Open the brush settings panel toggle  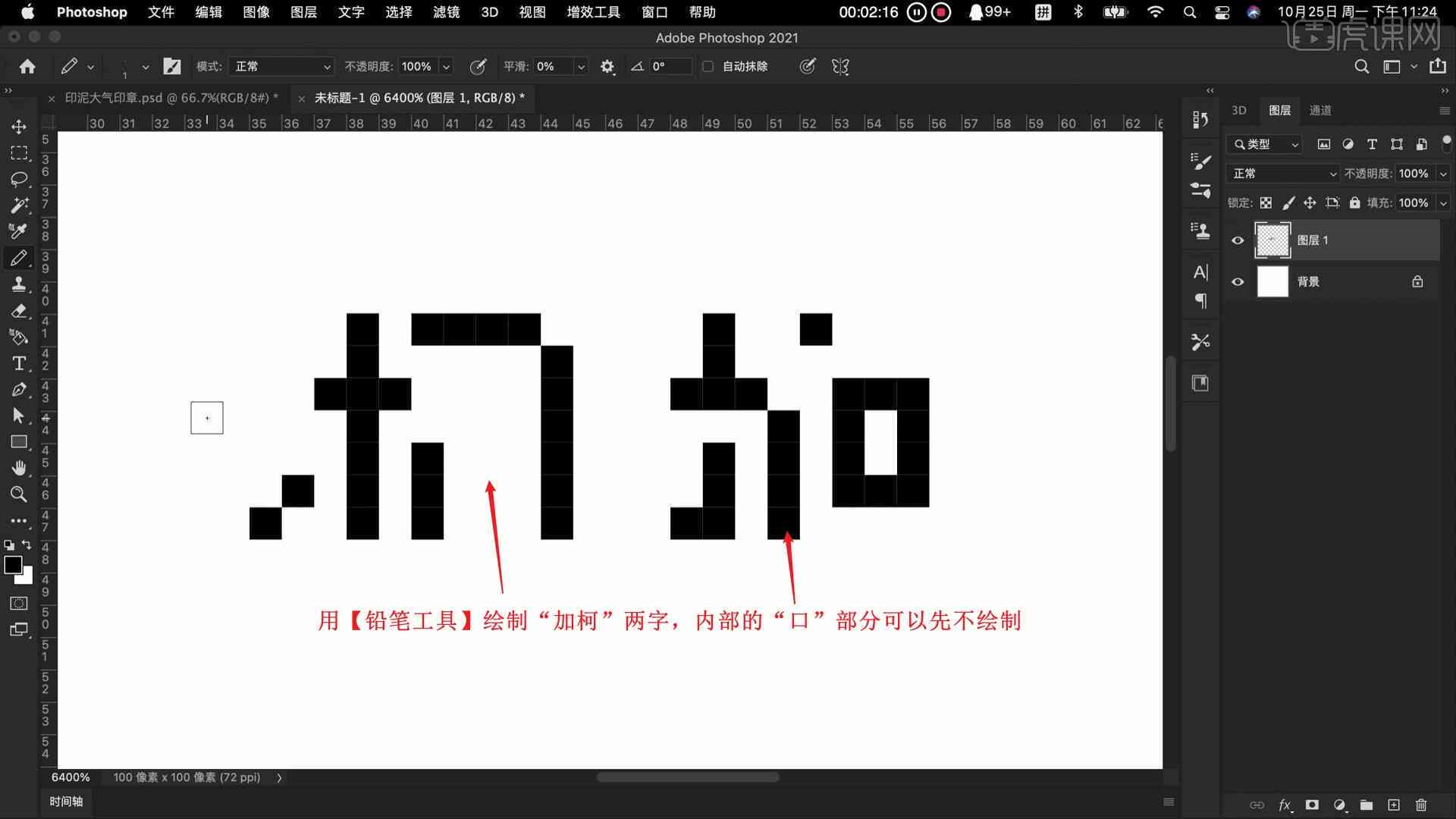[172, 67]
